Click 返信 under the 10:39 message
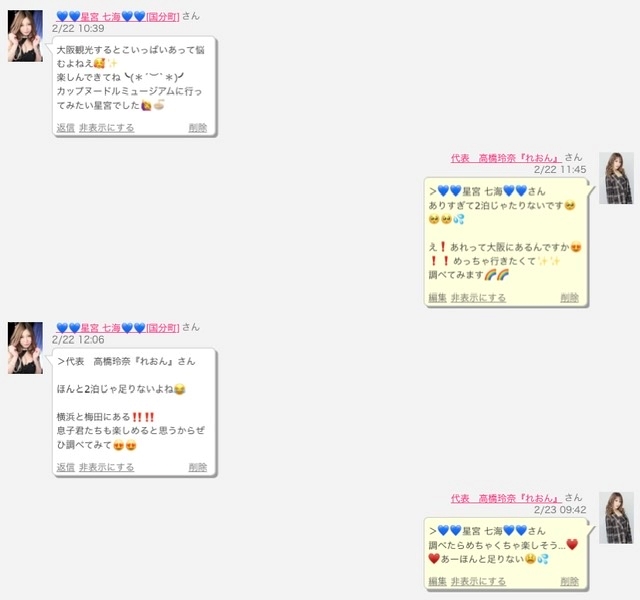 coord(65,128)
